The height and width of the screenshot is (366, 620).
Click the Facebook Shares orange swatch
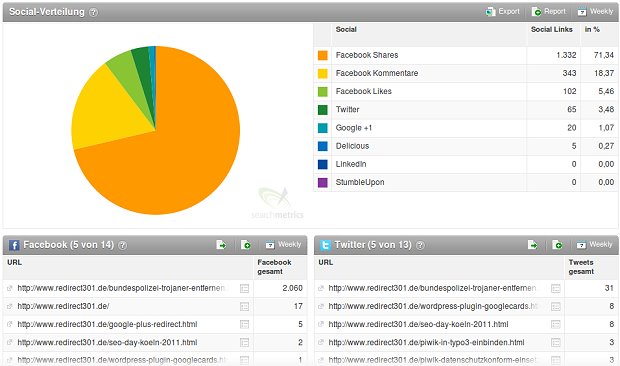click(323, 55)
